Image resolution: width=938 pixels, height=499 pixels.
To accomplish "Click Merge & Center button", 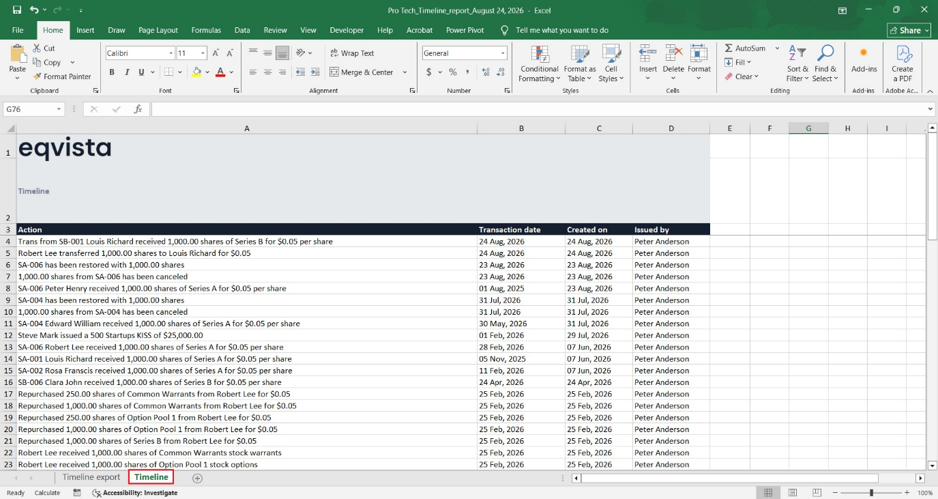I will (362, 72).
